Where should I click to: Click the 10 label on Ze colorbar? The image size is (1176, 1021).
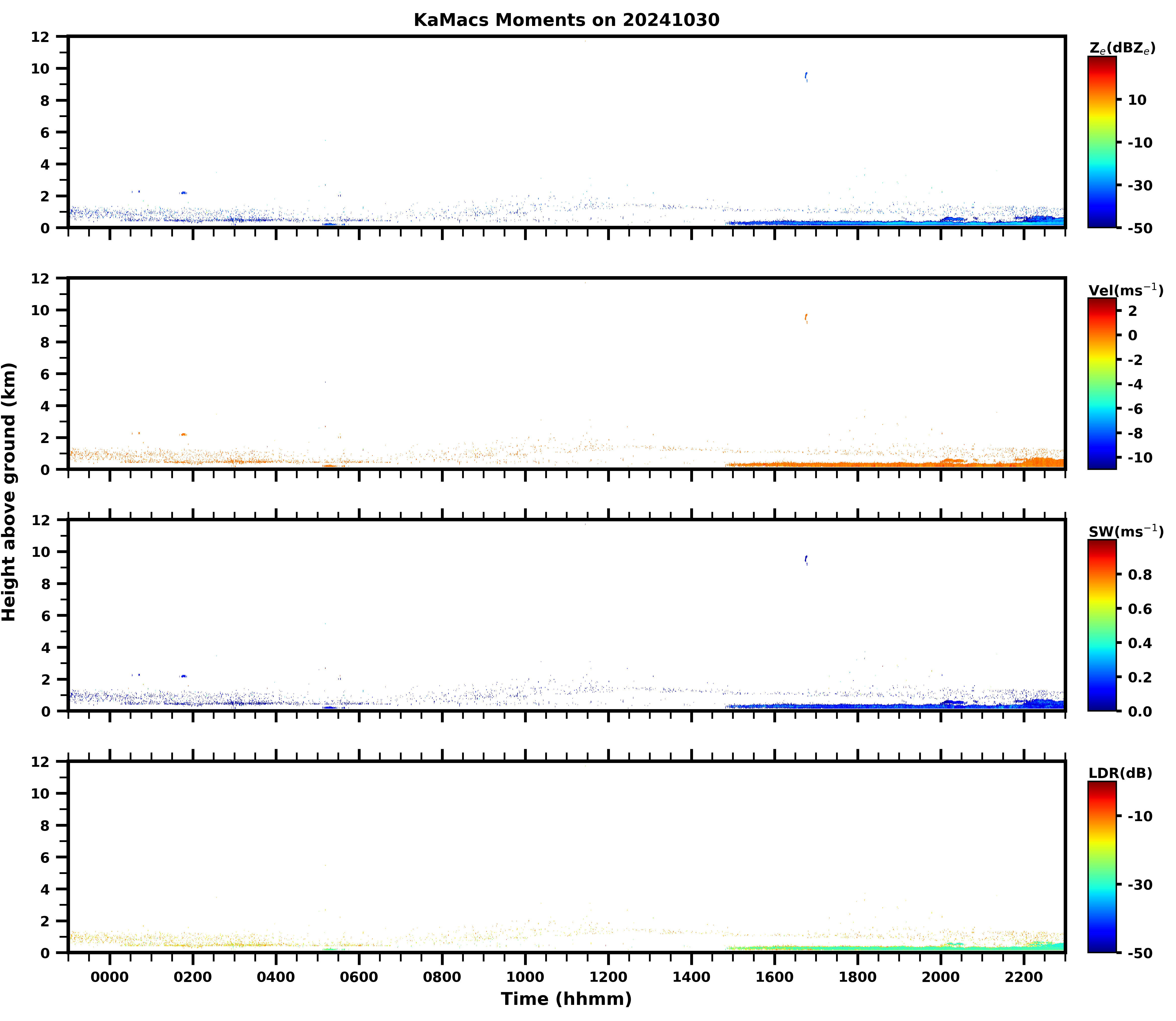pyautogui.click(x=1137, y=100)
